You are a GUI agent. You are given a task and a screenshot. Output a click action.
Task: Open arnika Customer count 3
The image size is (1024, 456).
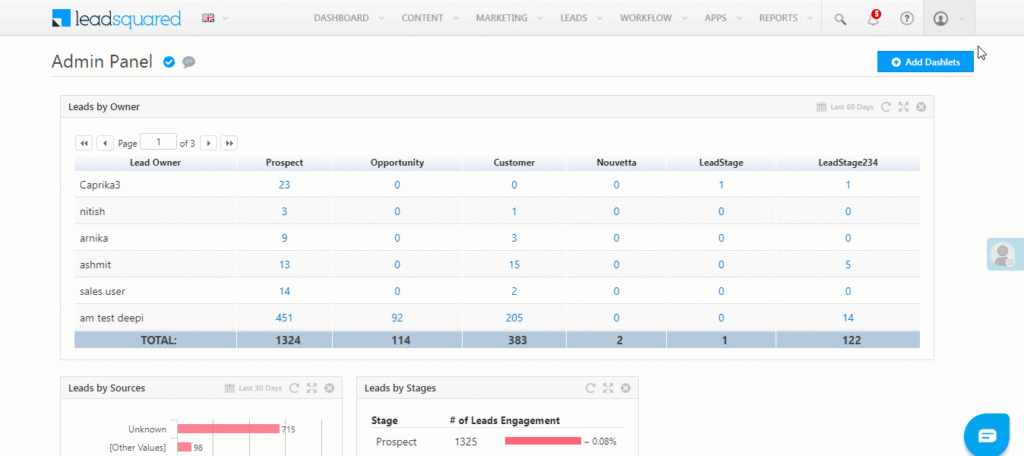514,238
